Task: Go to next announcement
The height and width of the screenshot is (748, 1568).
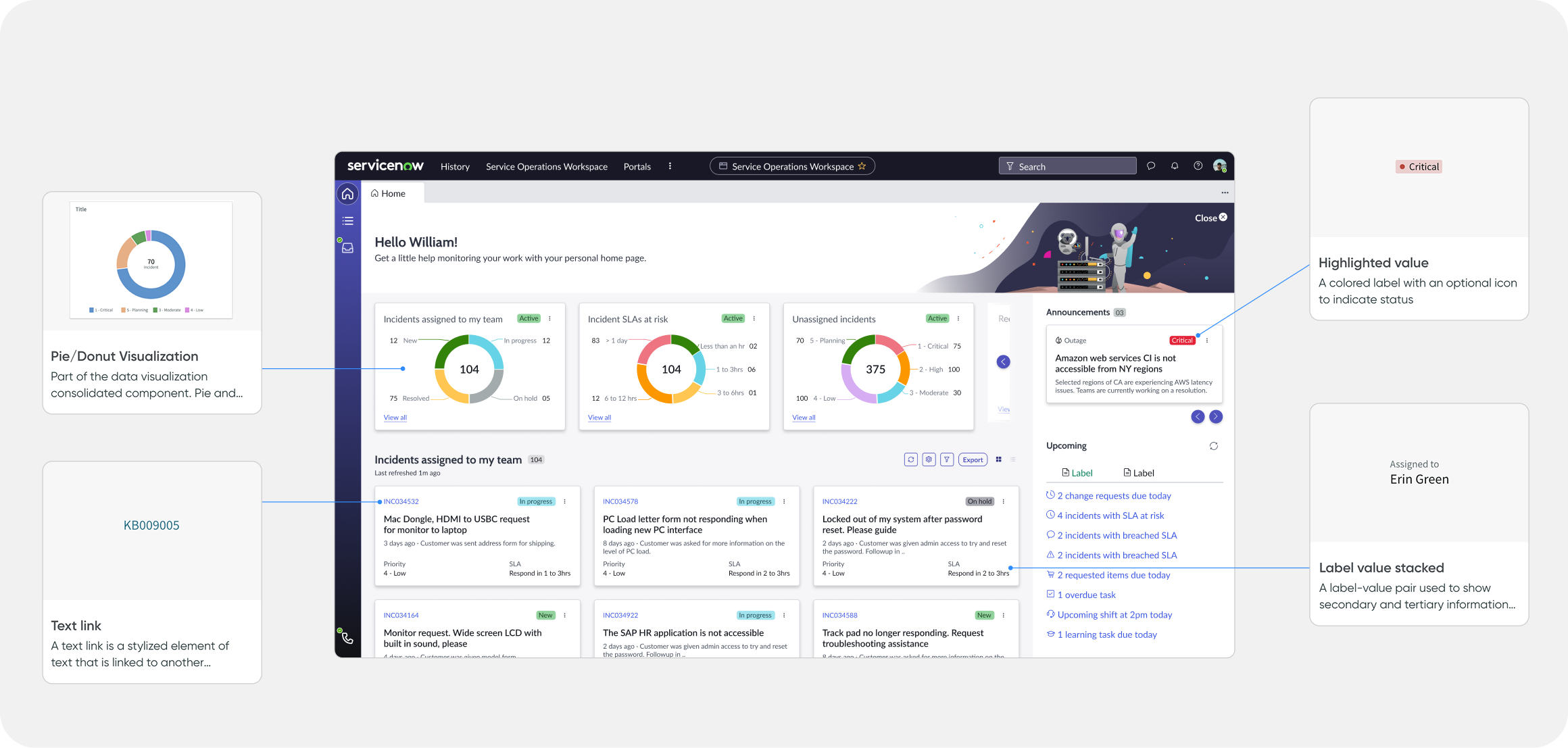Action: [x=1216, y=417]
